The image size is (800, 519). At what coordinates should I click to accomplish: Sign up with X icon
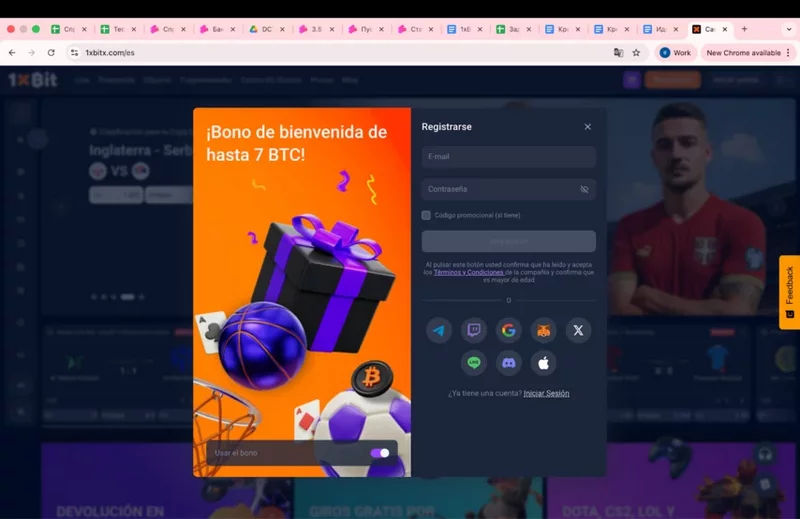click(578, 331)
